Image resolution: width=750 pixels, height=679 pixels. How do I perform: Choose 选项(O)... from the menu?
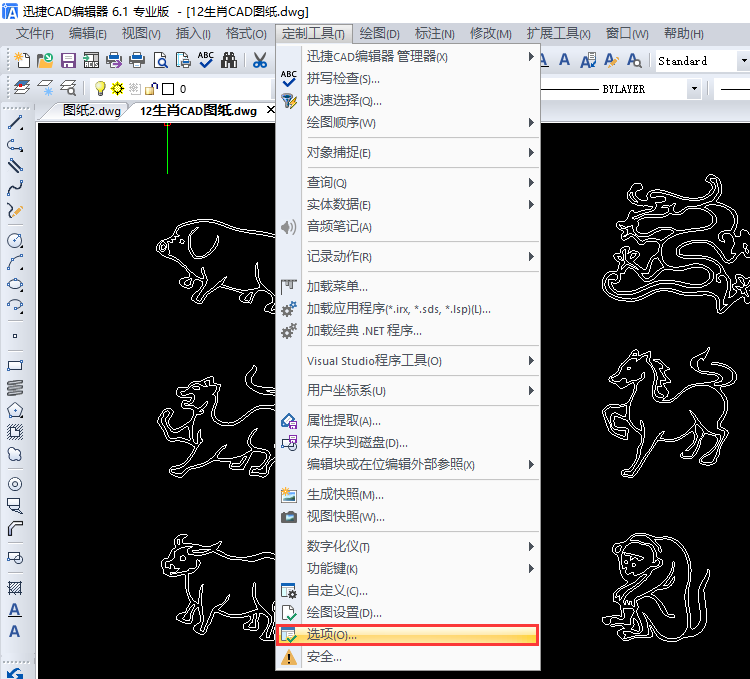pyautogui.click(x=408, y=635)
